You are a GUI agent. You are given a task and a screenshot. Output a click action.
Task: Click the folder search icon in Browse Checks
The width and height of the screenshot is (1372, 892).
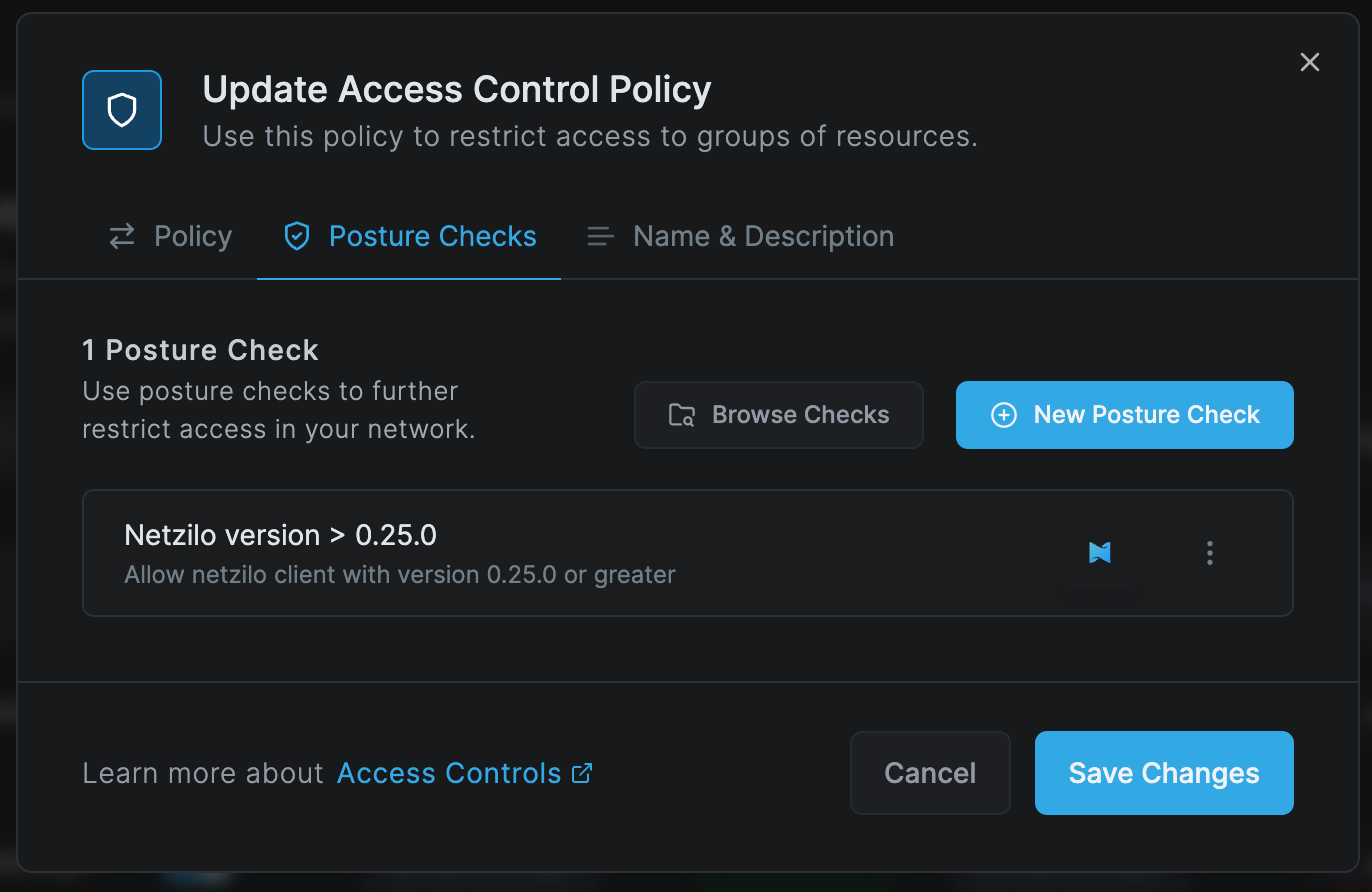[x=682, y=415]
